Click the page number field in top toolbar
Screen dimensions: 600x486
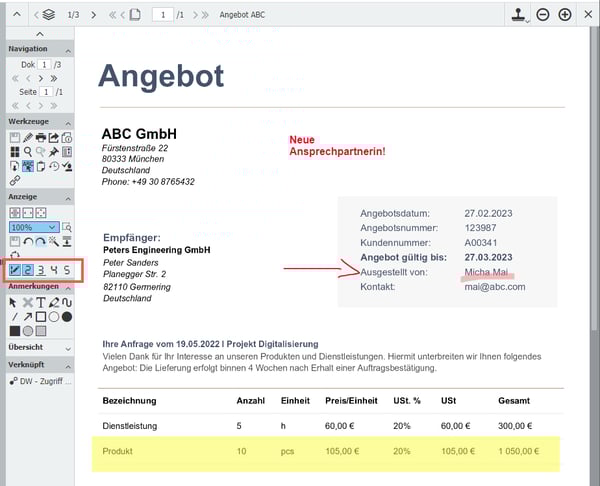(158, 15)
